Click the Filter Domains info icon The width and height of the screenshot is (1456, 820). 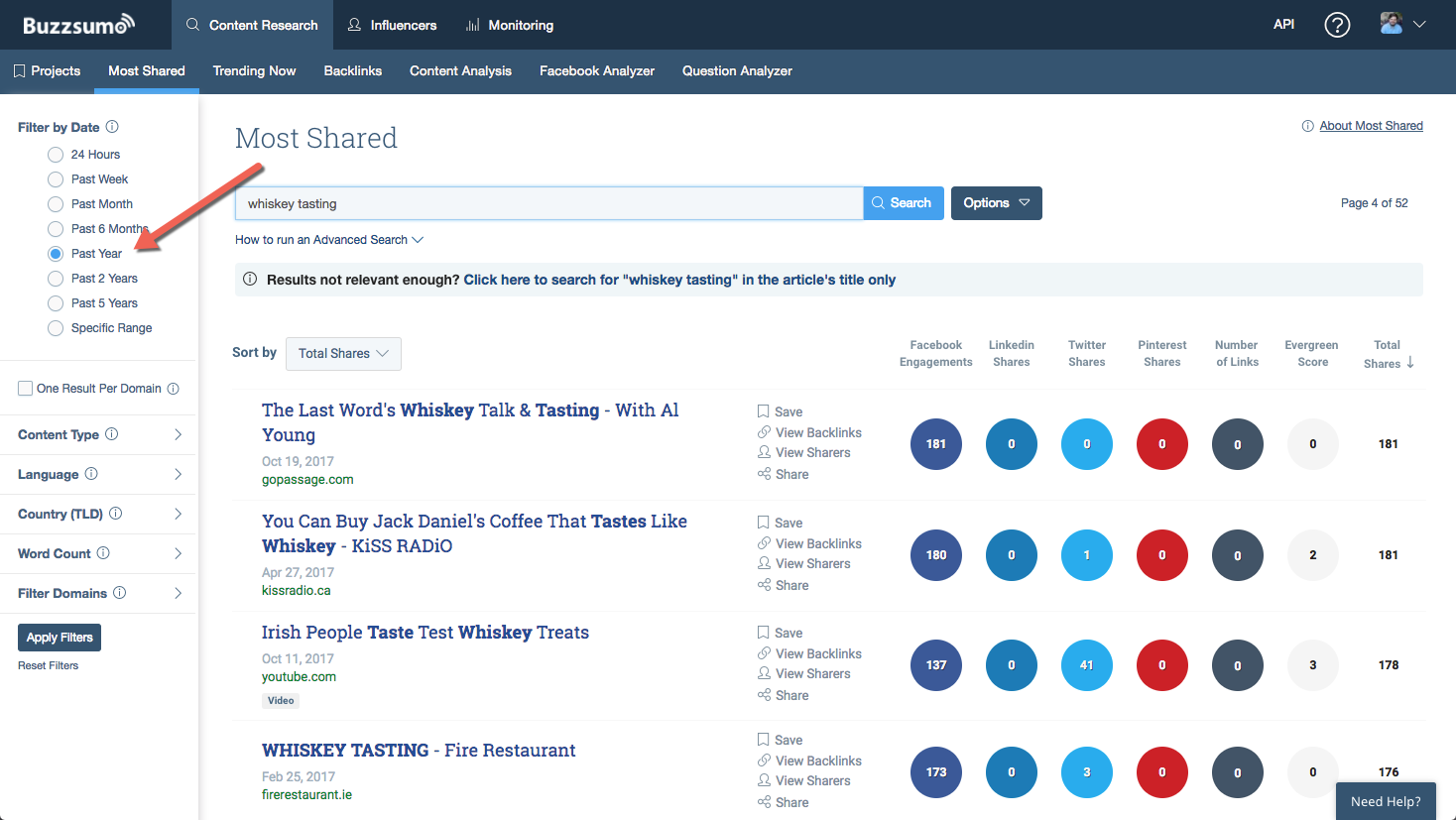point(120,593)
